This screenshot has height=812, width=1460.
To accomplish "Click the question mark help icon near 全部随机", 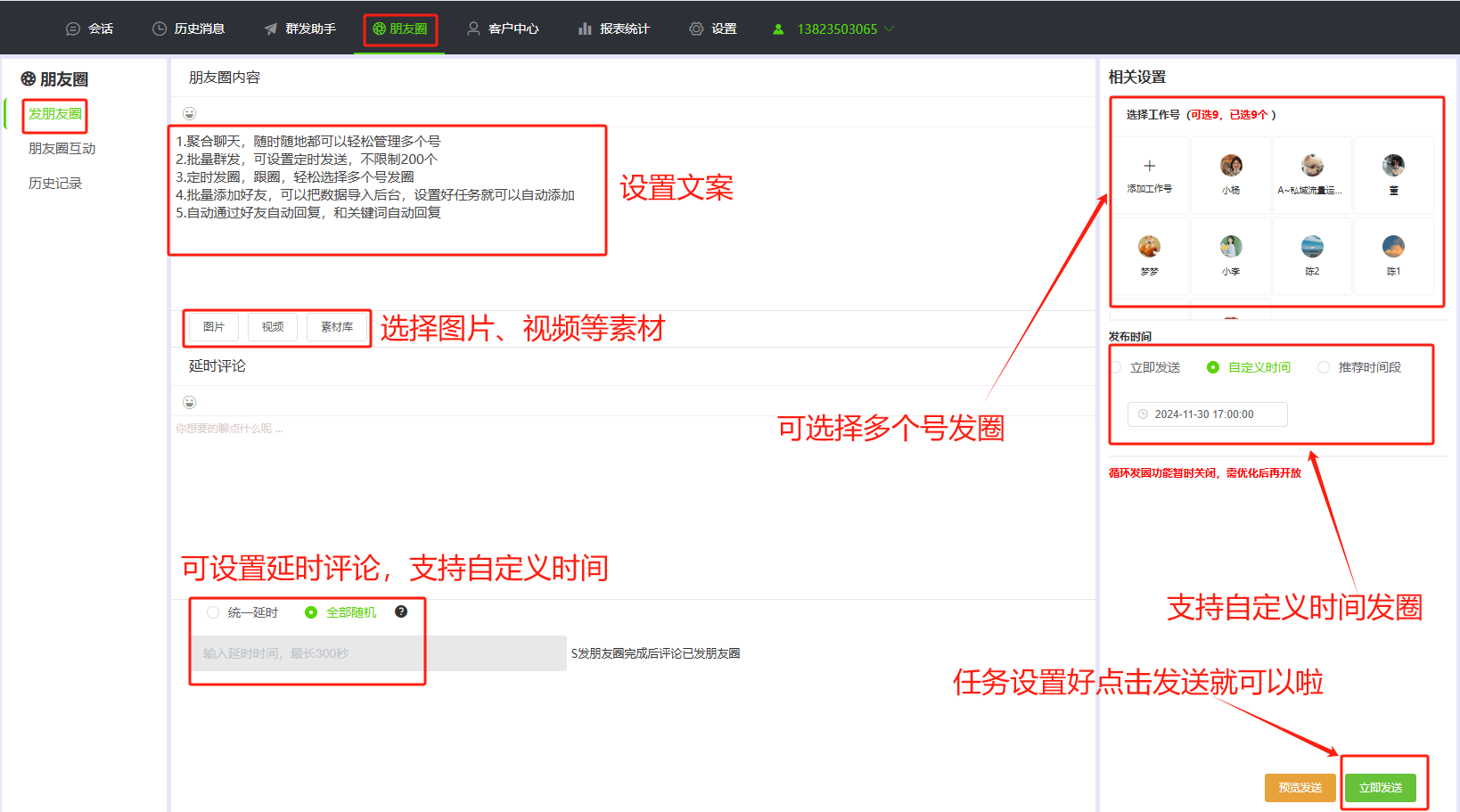I will point(402,612).
